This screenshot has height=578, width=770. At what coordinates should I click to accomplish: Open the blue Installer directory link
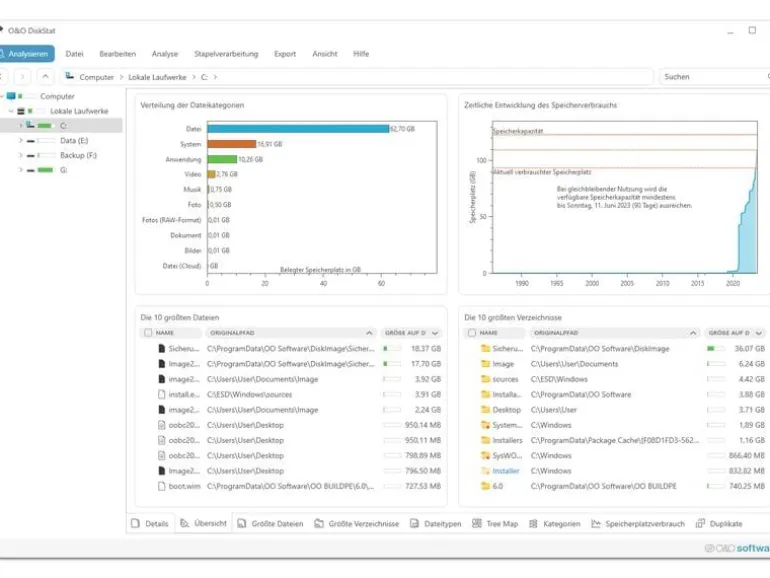[x=506, y=471]
